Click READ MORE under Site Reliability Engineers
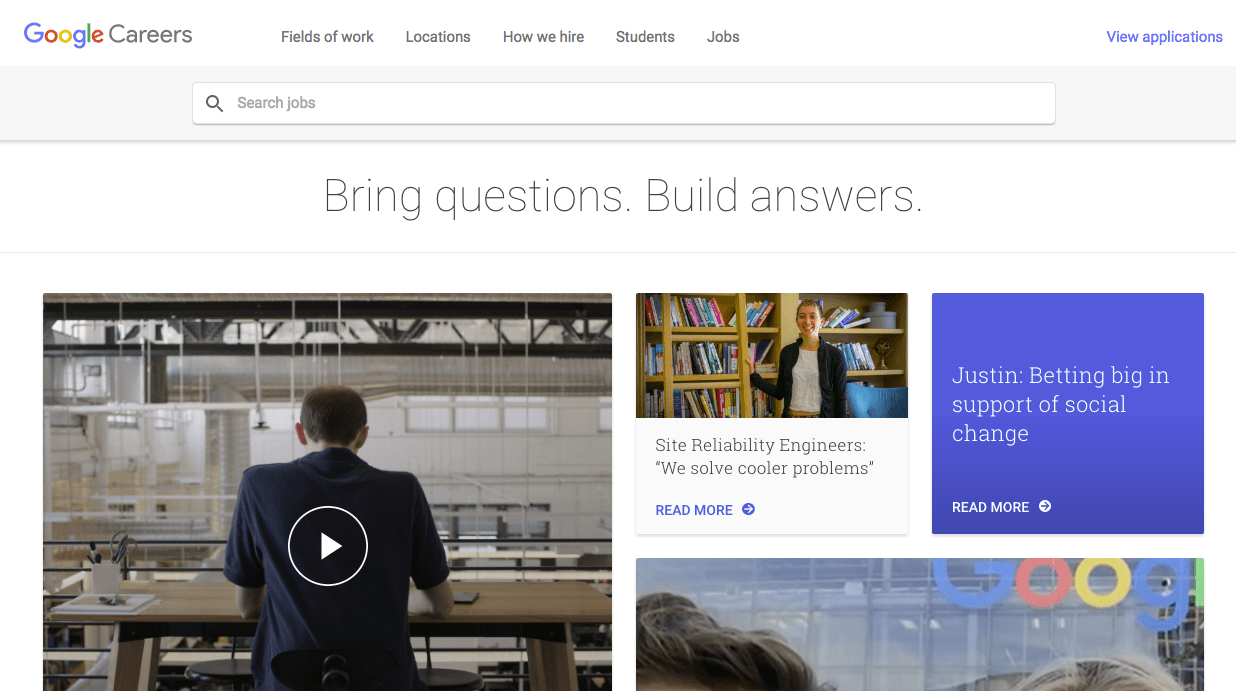Viewport: 1236px width, 691px height. click(694, 510)
